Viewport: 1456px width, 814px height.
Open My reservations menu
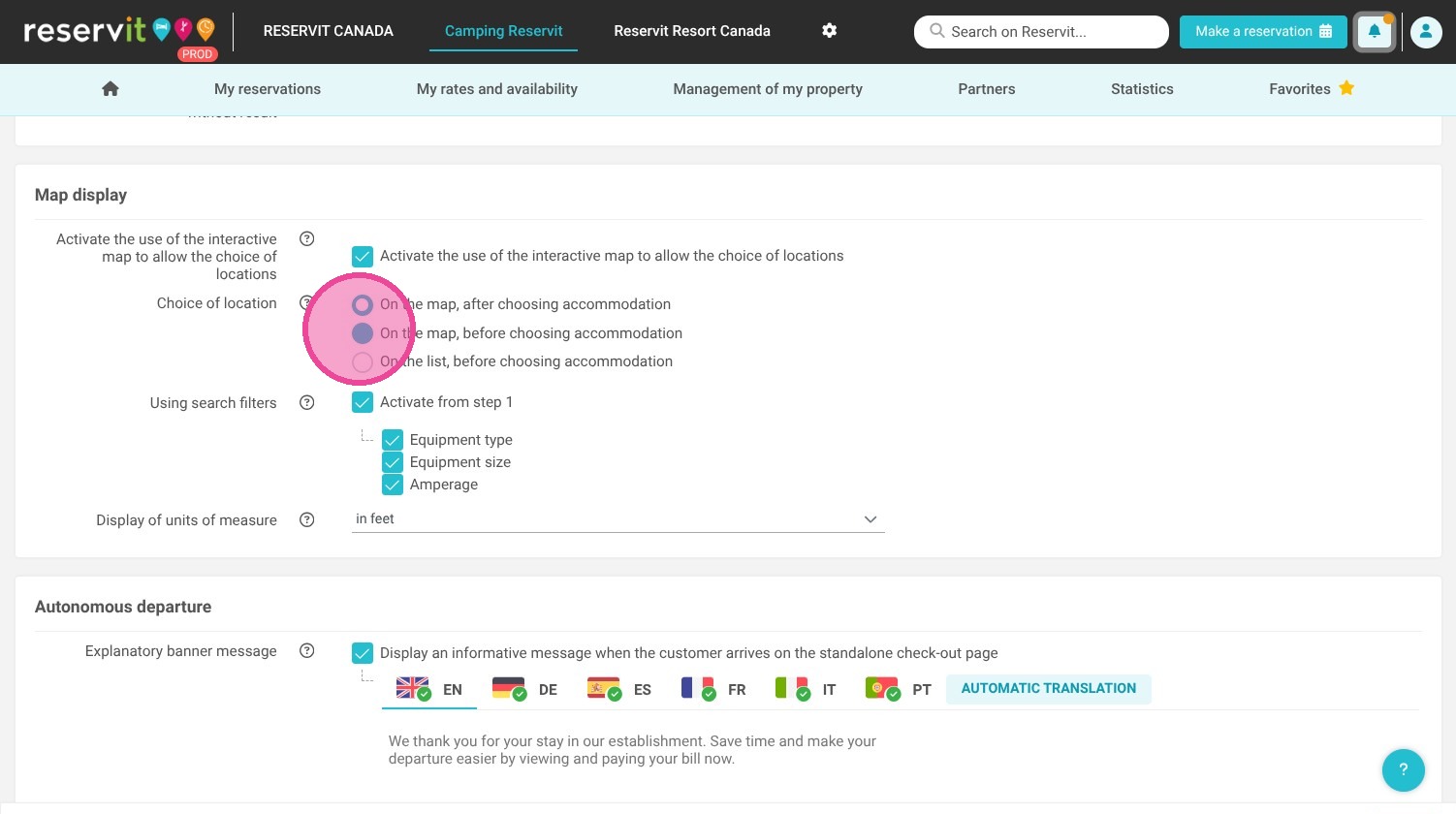pyautogui.click(x=268, y=88)
